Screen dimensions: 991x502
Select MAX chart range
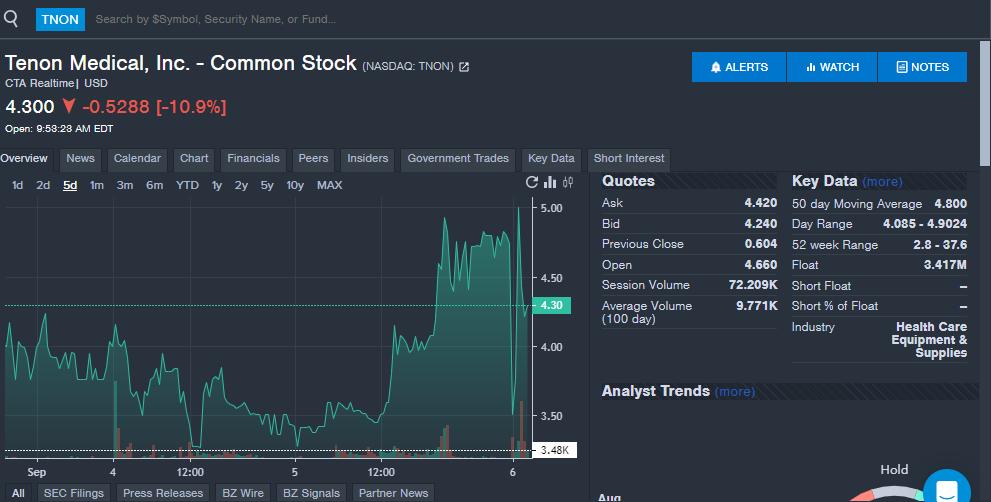coord(329,185)
